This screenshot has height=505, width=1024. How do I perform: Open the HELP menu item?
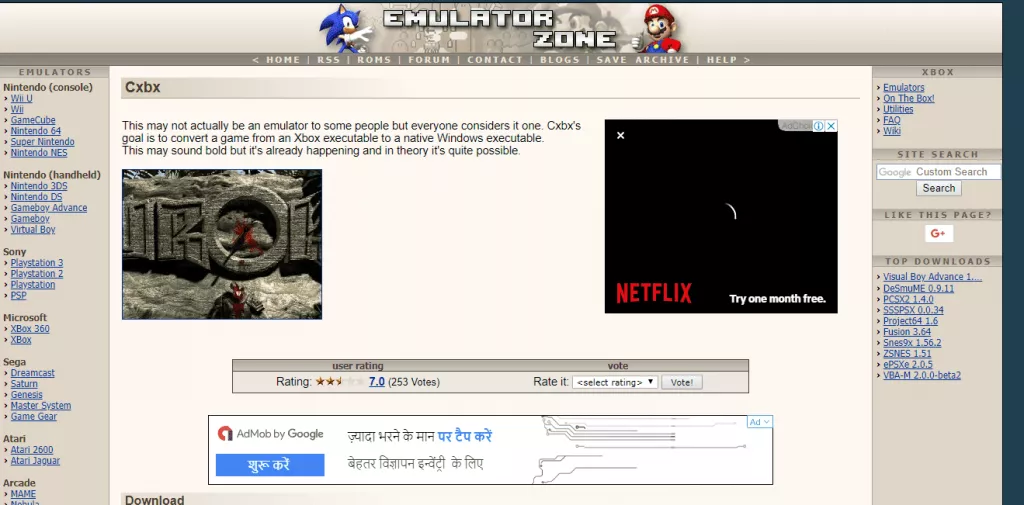(722, 59)
